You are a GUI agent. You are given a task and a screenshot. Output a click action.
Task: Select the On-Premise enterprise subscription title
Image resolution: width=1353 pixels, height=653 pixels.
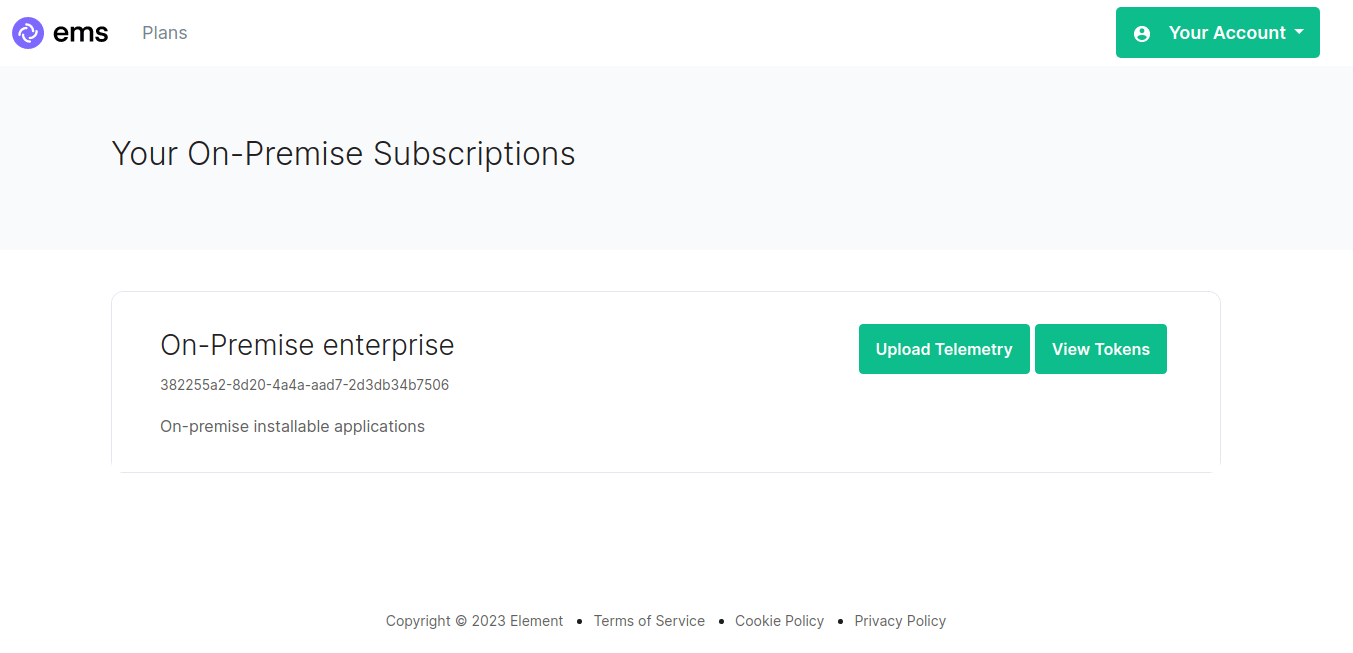point(307,345)
